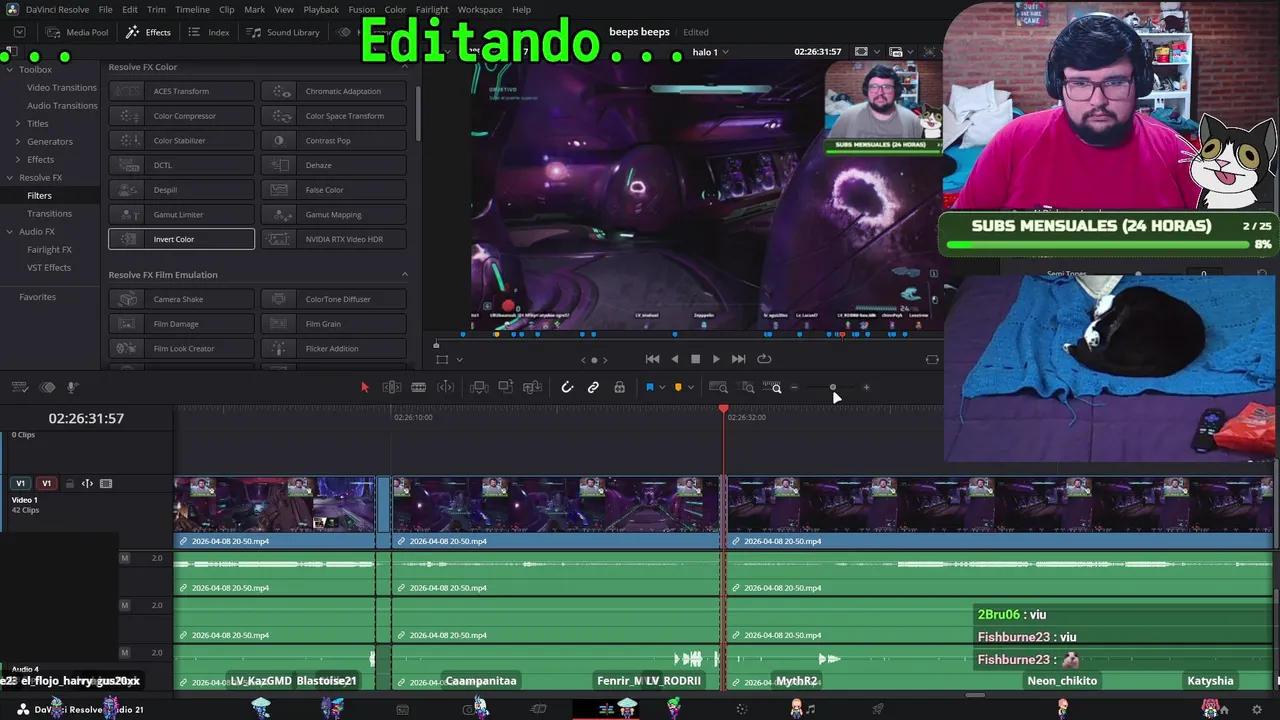Choose the Blade Edit Mode tool
Screen dimensions: 1280x720
pyautogui.click(x=419, y=387)
